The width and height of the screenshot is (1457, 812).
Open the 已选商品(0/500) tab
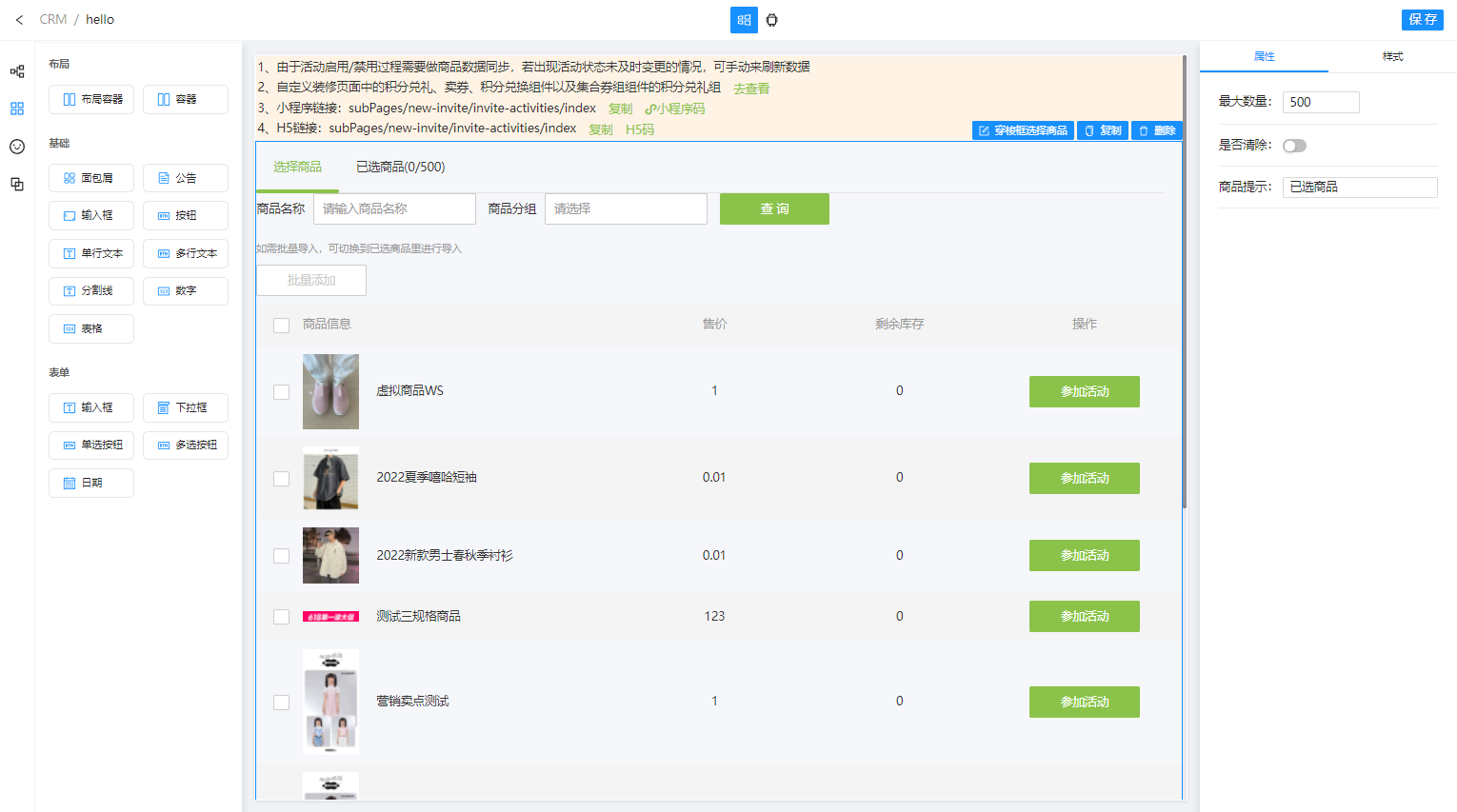point(400,168)
